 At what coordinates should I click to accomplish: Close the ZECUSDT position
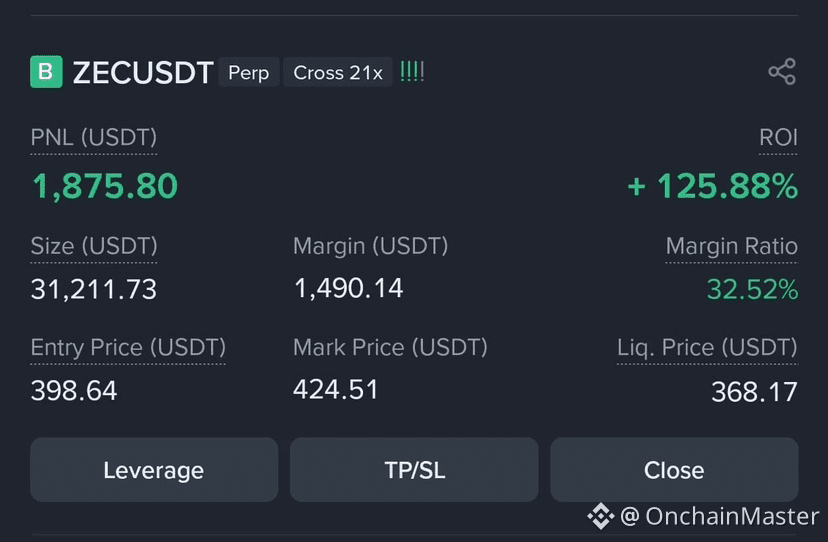674,470
